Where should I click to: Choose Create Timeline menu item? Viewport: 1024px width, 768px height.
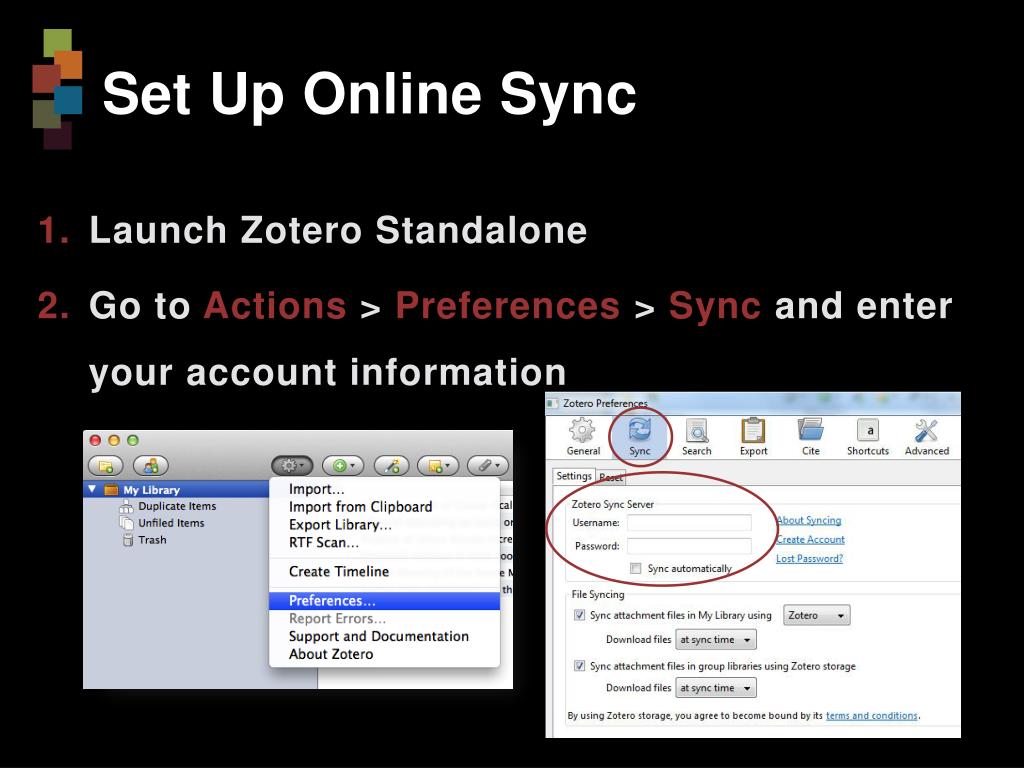tap(385, 571)
